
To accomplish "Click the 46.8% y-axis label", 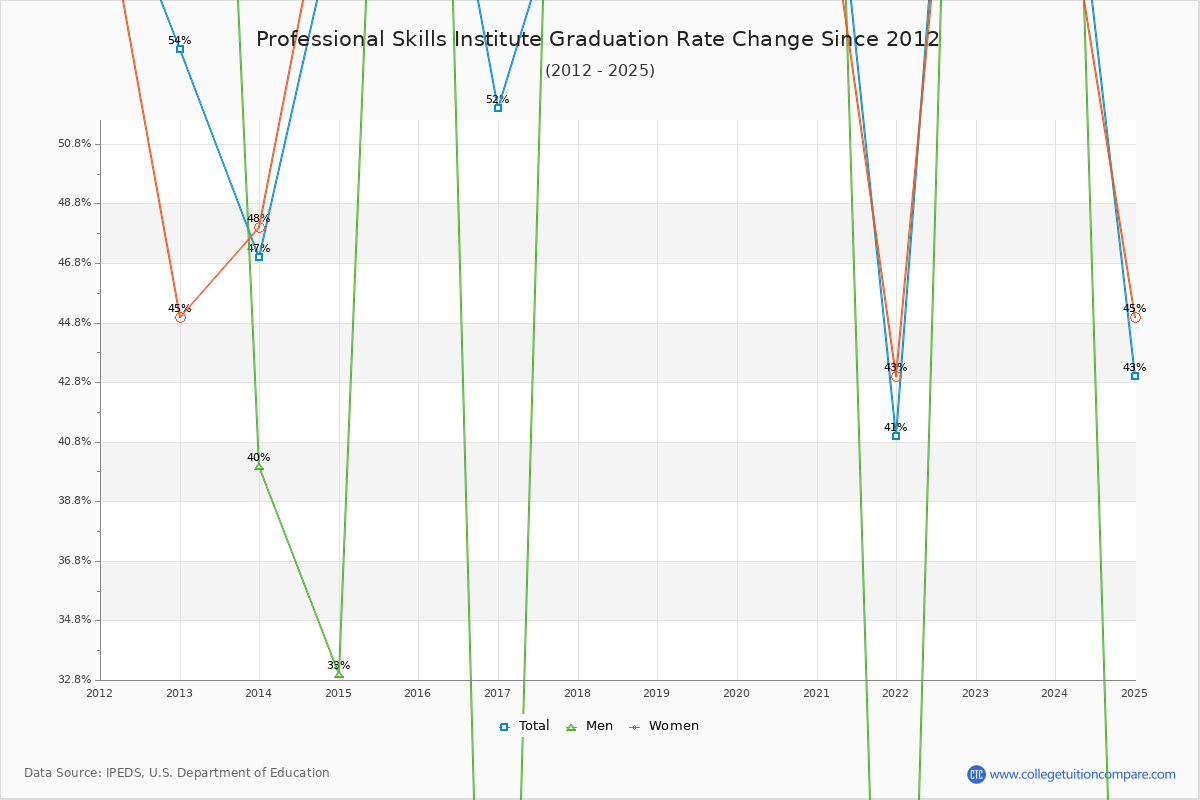I will click(75, 263).
